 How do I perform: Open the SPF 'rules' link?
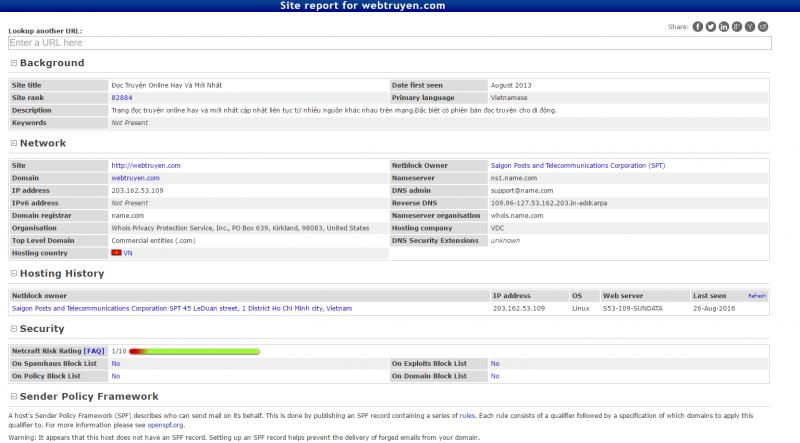pos(467,415)
